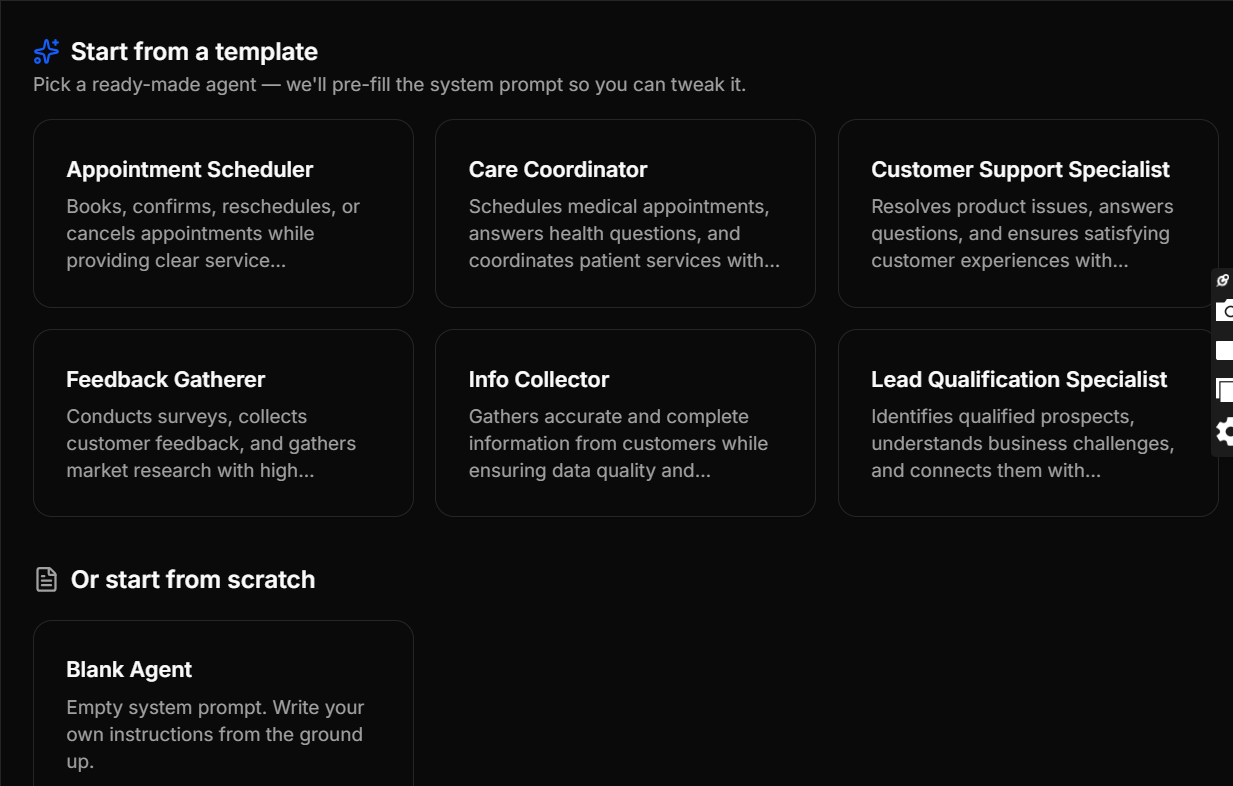Image resolution: width=1233 pixels, height=786 pixels.
Task: Click the "Blank Agent" heading text
Action: [x=129, y=669]
